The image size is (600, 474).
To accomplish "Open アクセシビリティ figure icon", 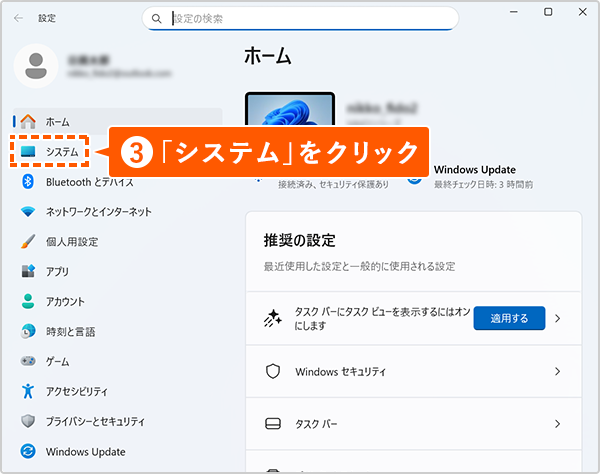I will 28,391.
